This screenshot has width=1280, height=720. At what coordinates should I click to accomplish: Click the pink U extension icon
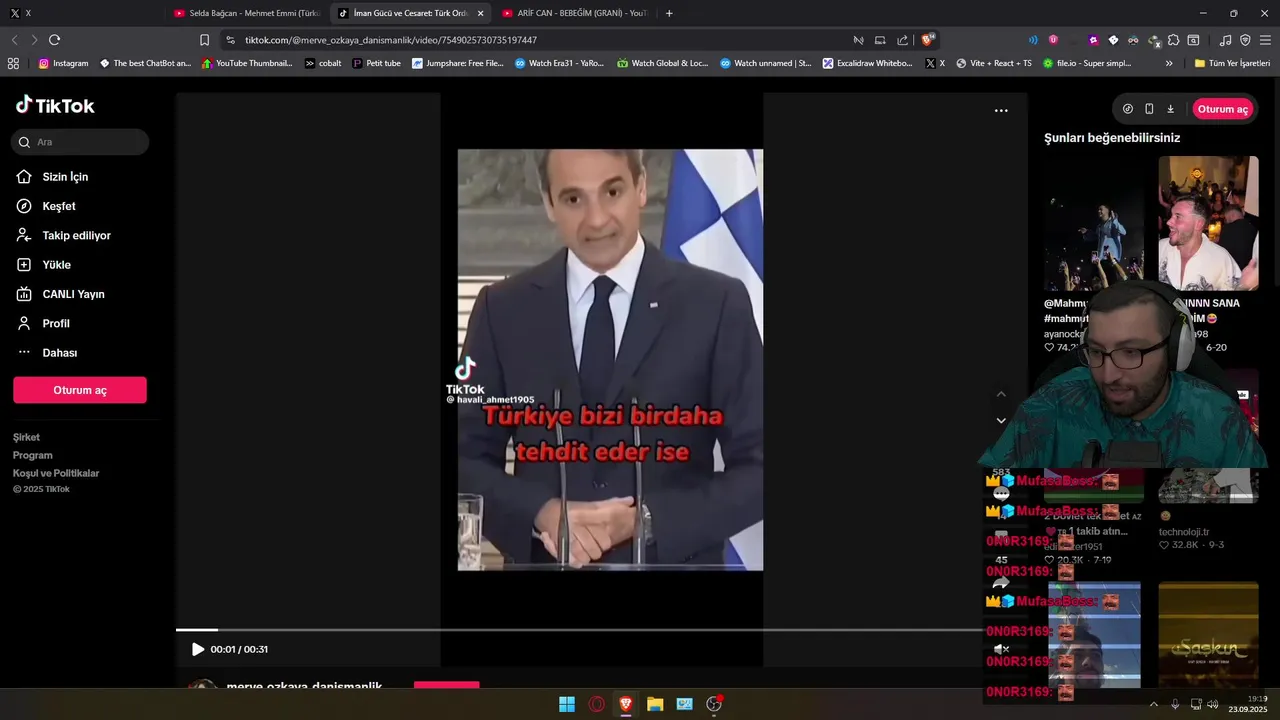(x=1053, y=40)
